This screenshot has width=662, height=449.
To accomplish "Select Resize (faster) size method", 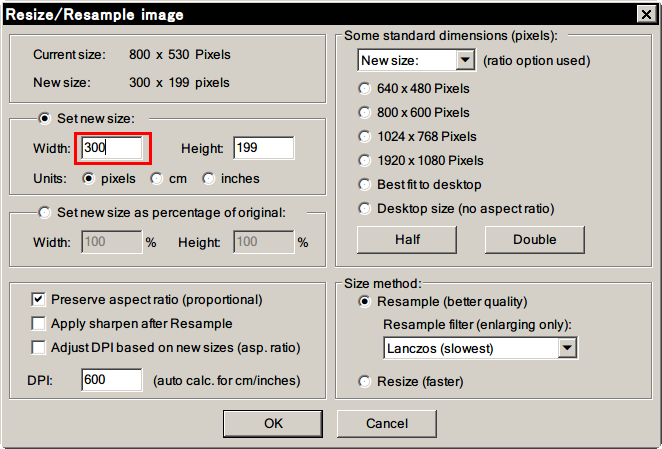I will tap(364, 381).
